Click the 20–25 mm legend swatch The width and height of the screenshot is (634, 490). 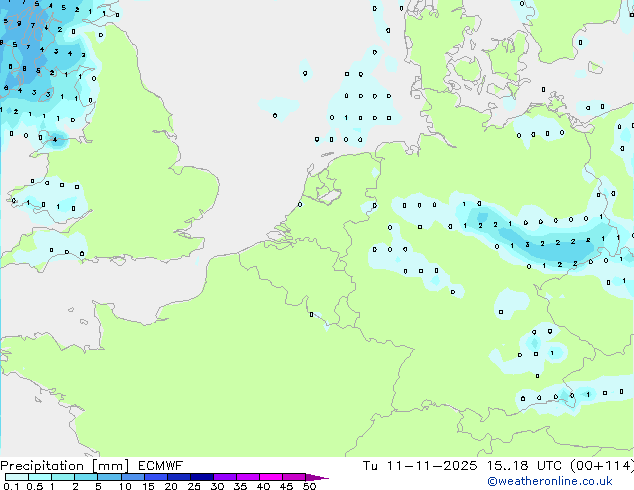pyautogui.click(x=178, y=477)
